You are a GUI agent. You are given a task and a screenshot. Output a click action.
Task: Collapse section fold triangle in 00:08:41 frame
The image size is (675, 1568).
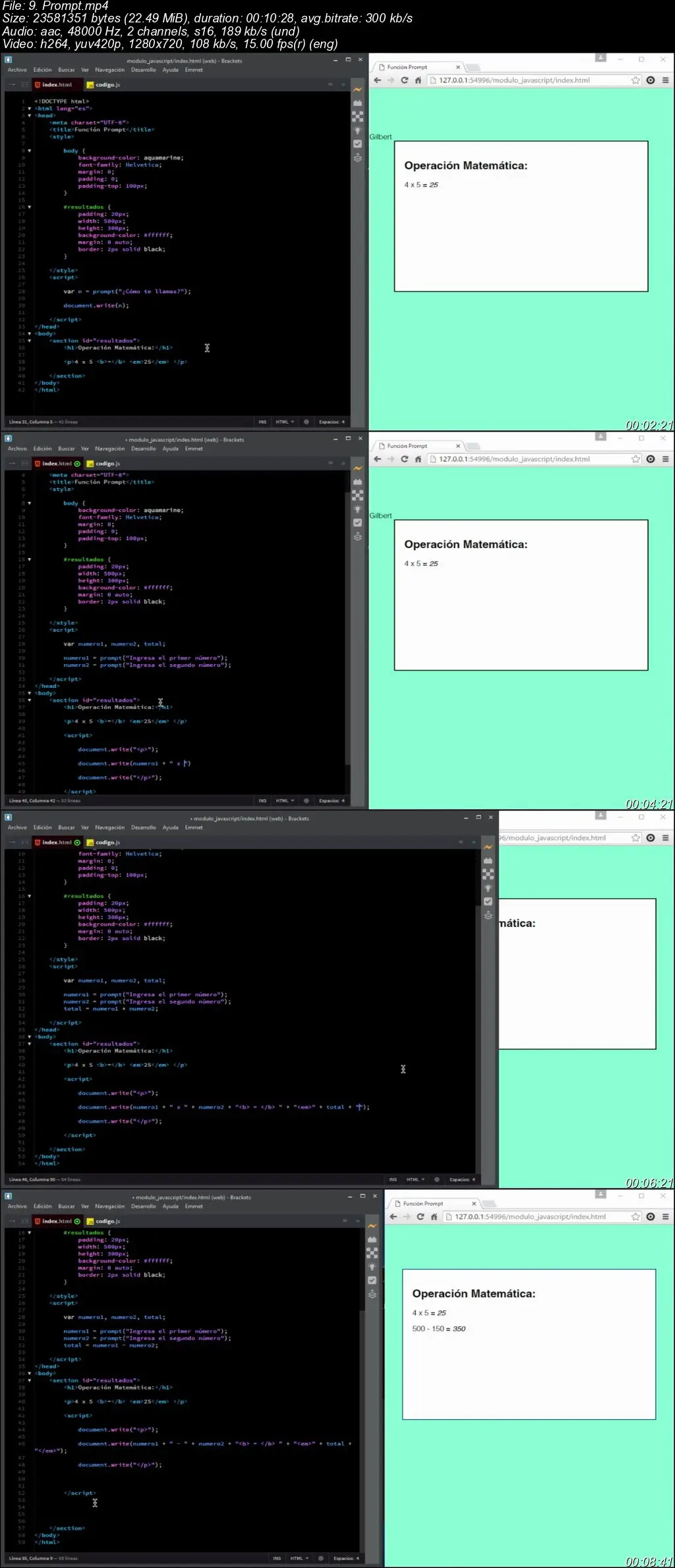click(x=29, y=1380)
